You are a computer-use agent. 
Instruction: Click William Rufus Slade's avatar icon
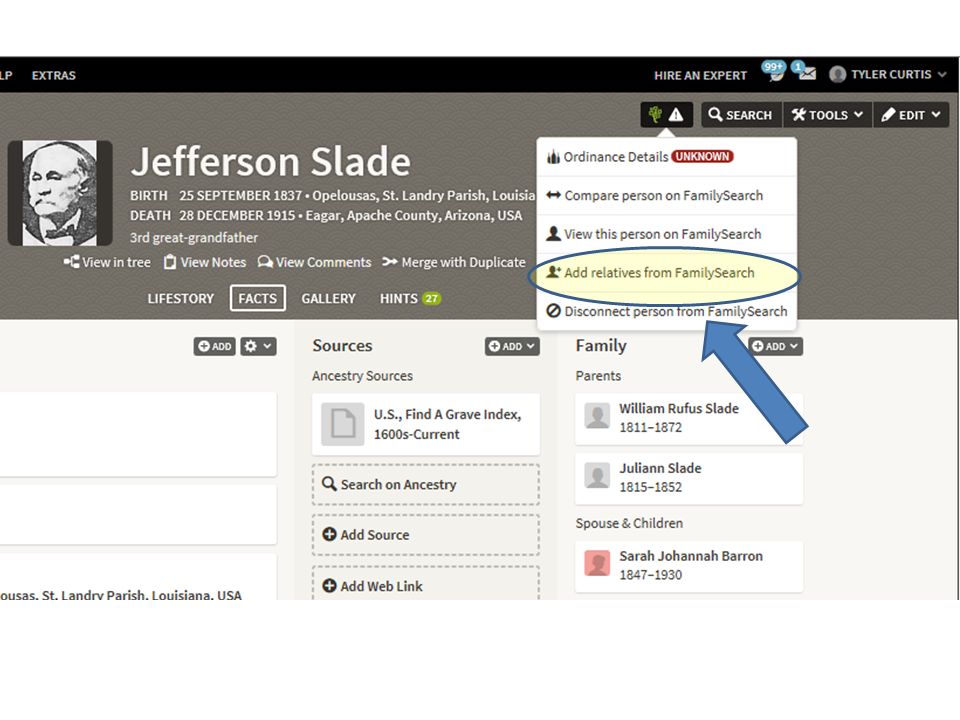(x=597, y=416)
